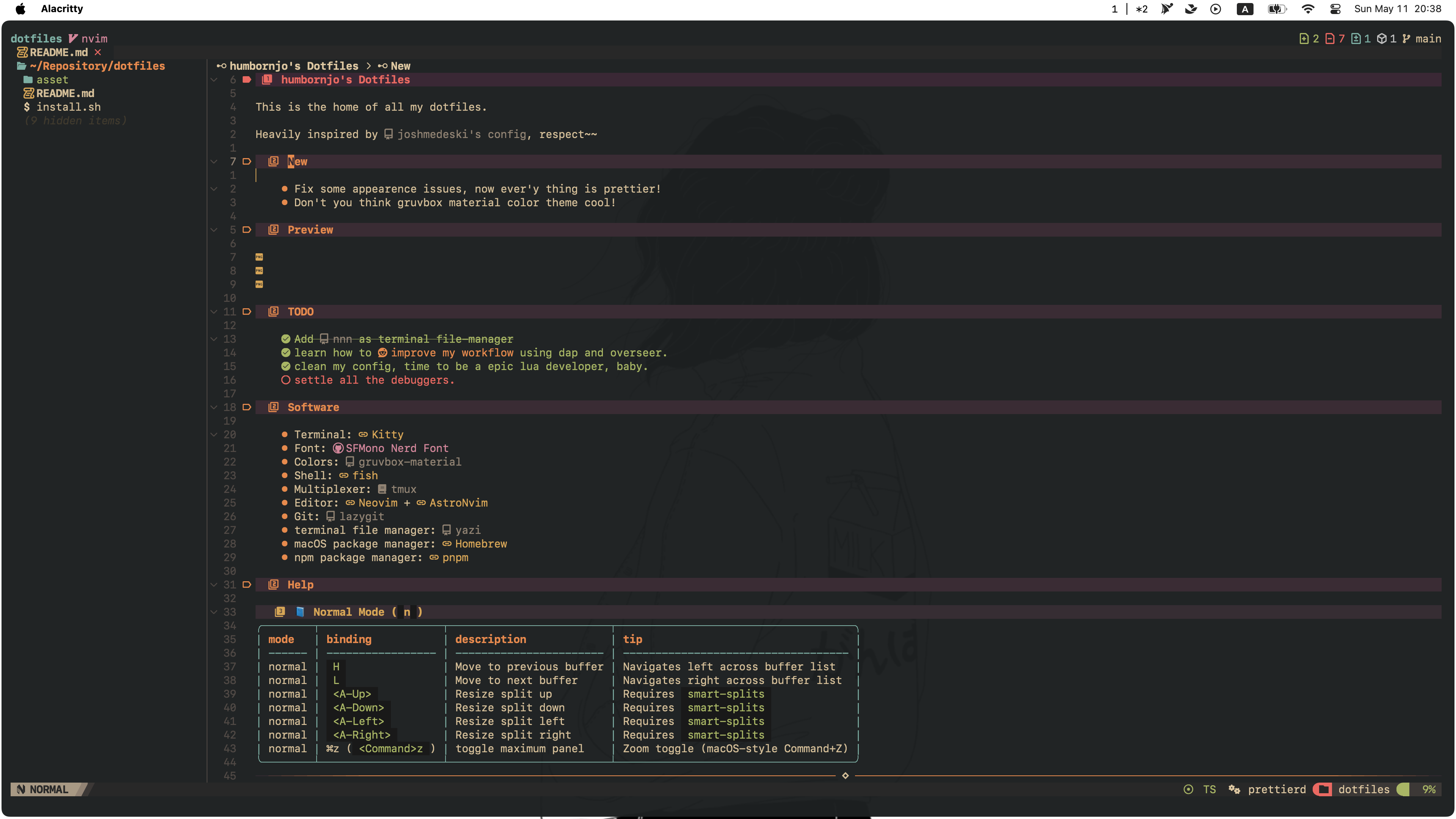Toggle the checked 'clean my config' todo item

[x=286, y=366]
